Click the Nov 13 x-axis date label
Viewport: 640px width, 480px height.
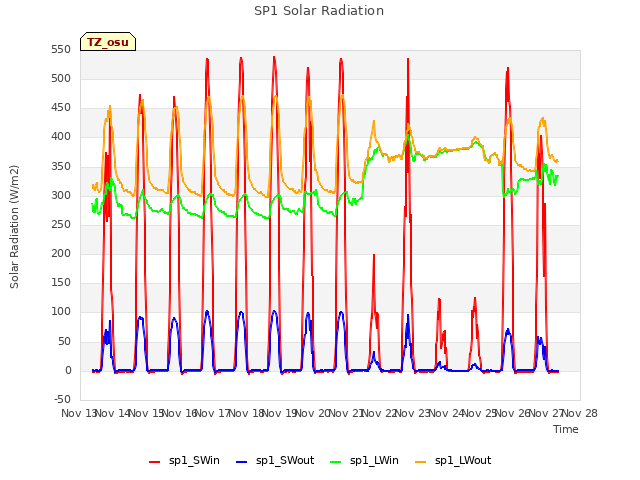(78, 413)
